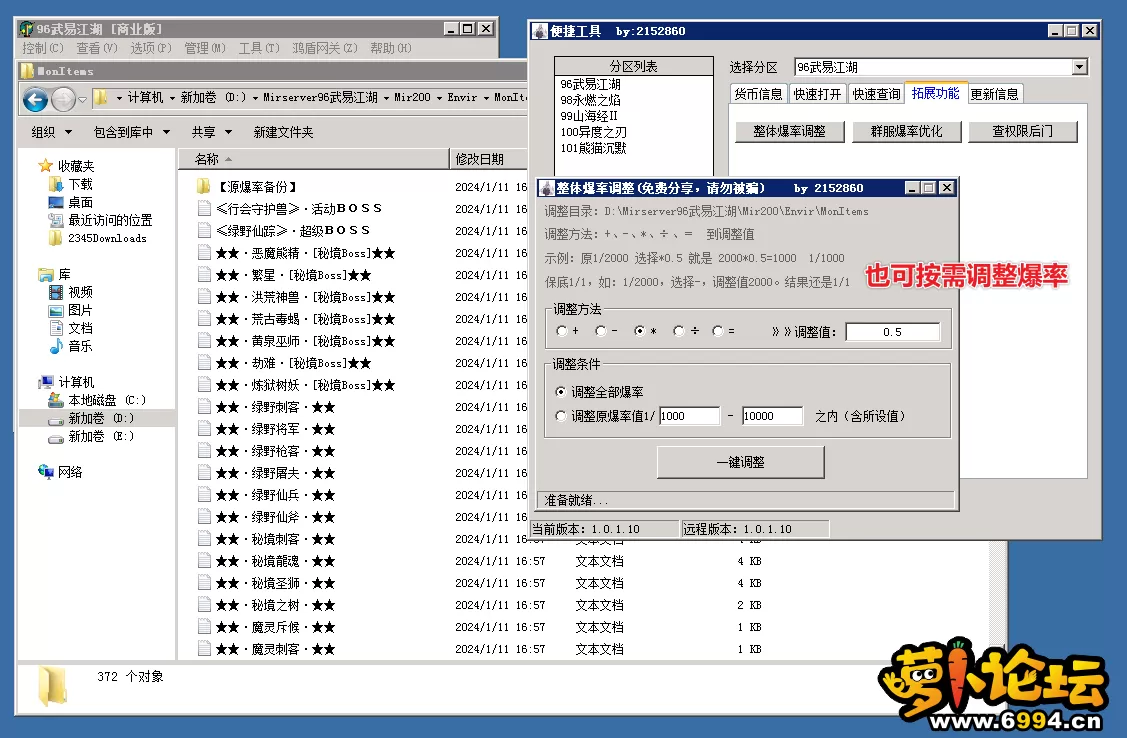This screenshot has width=1127, height=738.
Task: Click the 群服爆率优化 button
Action: [906, 132]
